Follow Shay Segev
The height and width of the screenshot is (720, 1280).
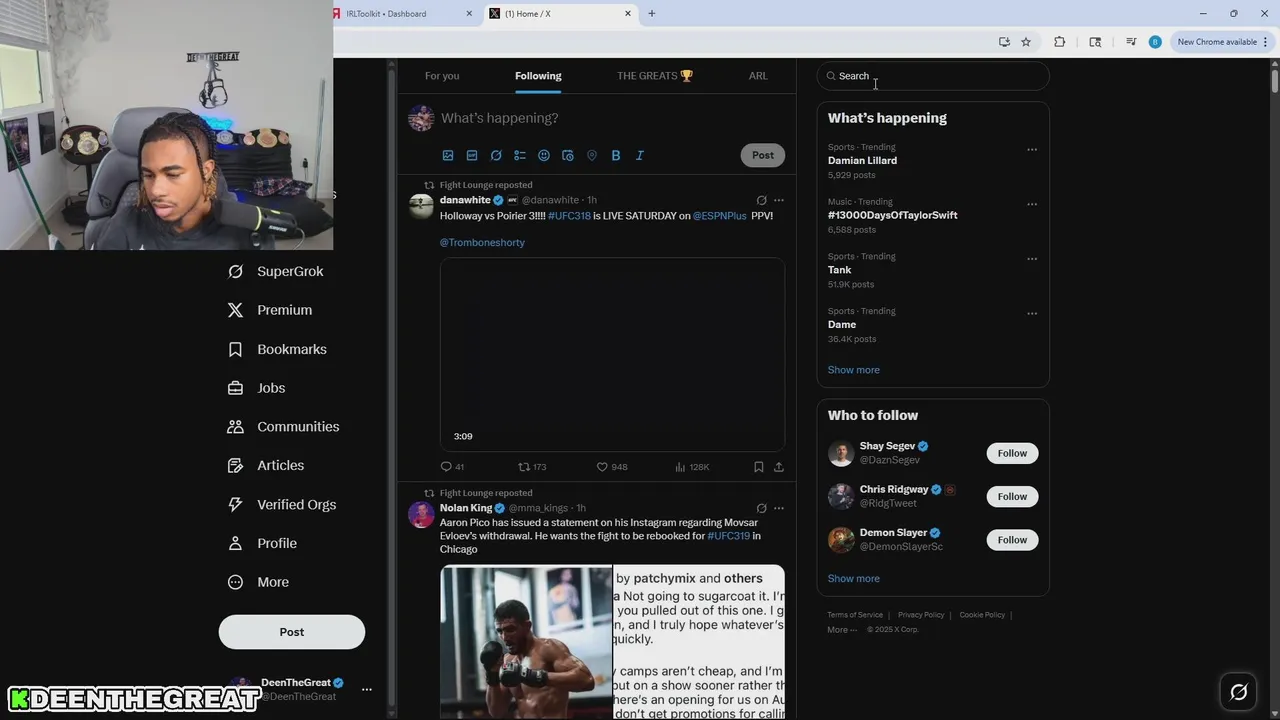[1012, 453]
